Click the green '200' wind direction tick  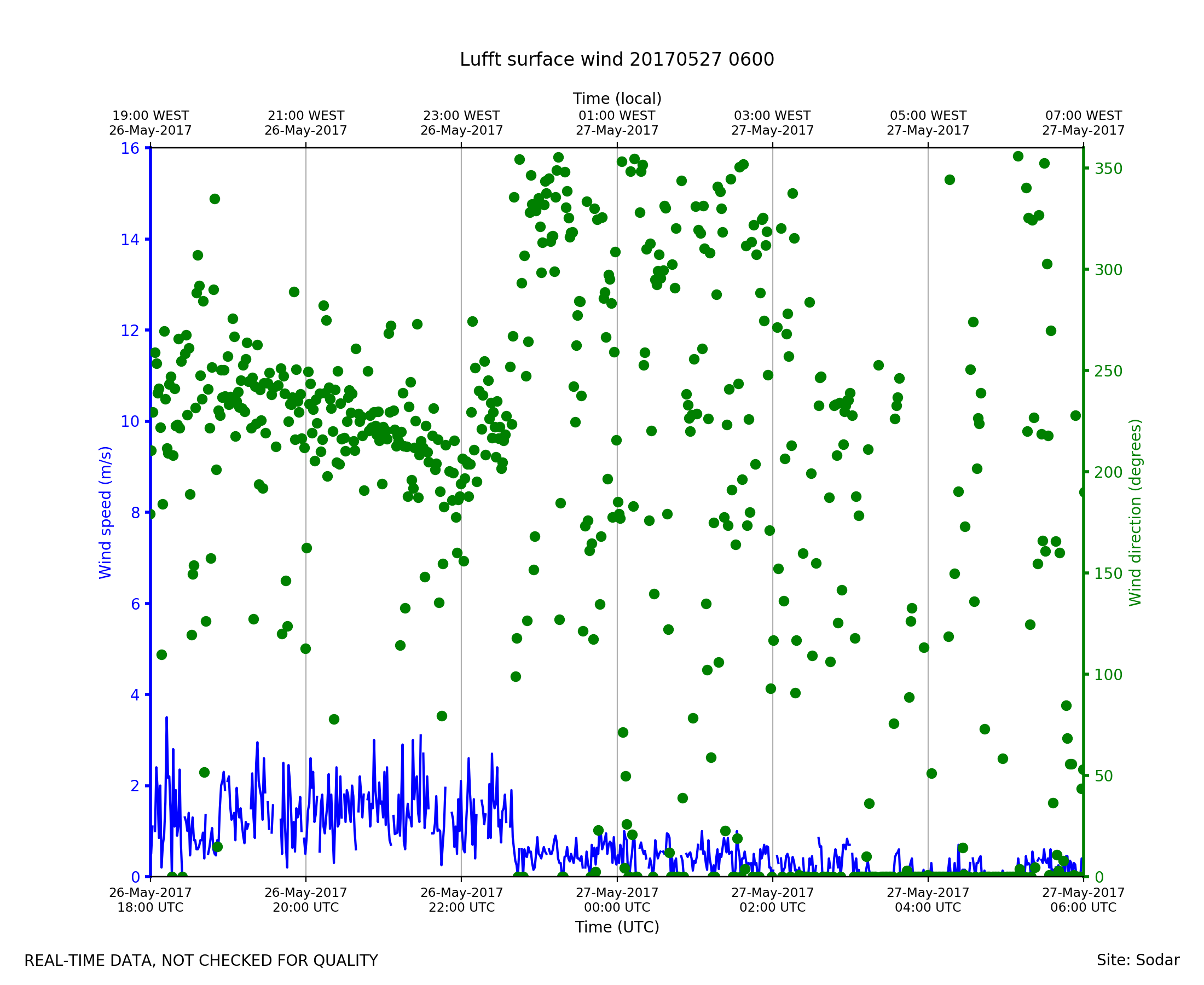(x=1109, y=472)
